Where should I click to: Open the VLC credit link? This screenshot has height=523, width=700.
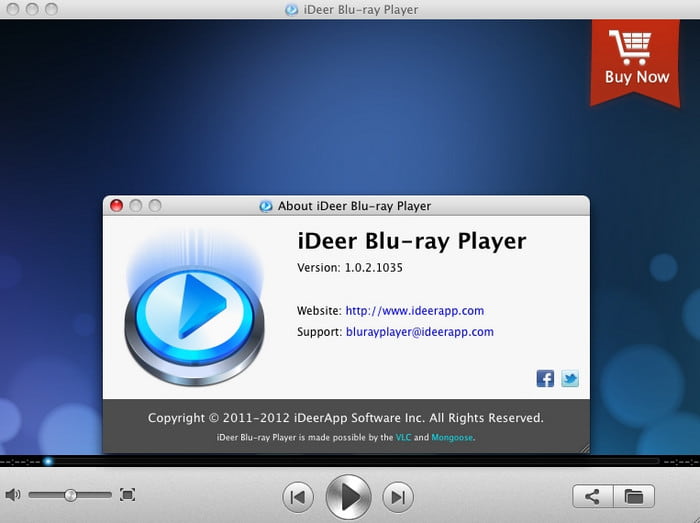(x=403, y=437)
